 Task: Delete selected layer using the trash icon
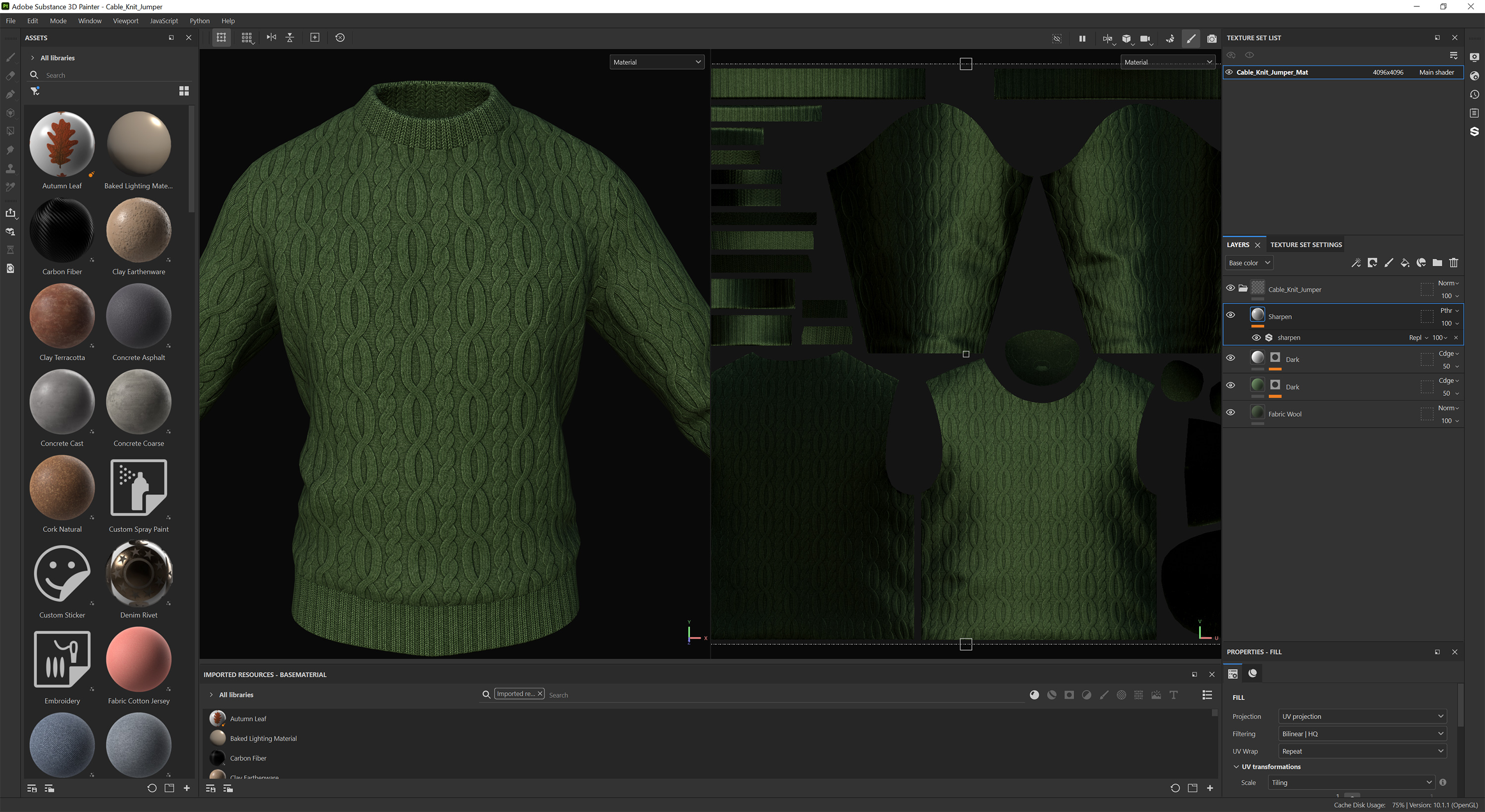click(1453, 263)
